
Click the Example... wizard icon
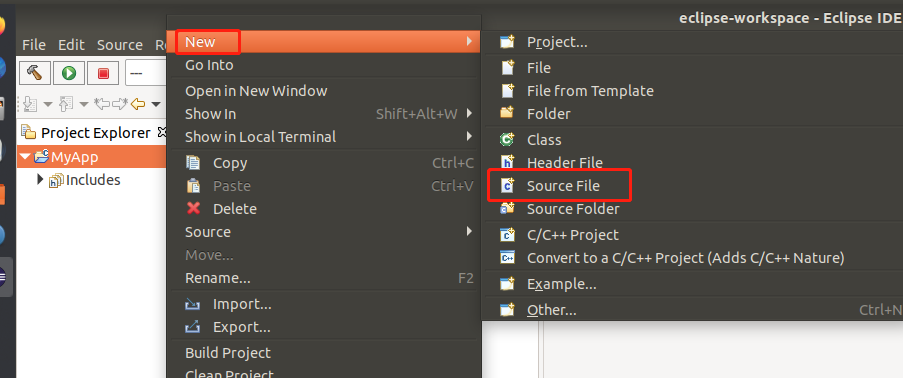[x=507, y=284]
